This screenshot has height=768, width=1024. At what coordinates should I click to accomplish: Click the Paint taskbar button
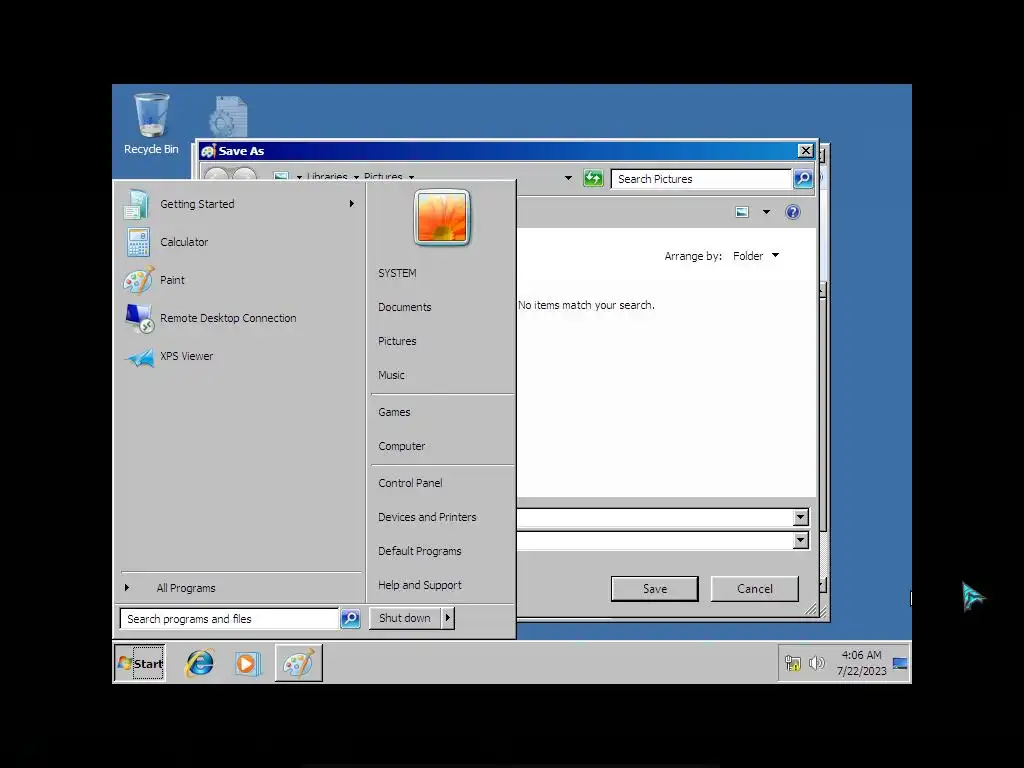click(x=298, y=664)
